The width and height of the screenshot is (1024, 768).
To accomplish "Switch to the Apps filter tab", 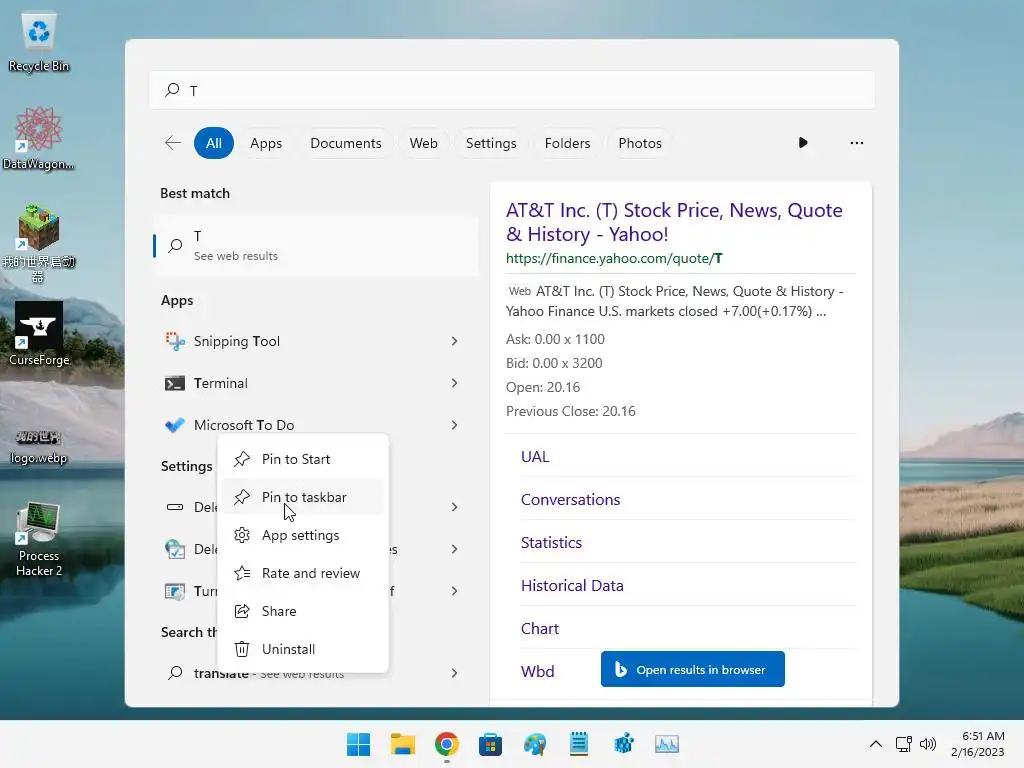I will pos(266,143).
